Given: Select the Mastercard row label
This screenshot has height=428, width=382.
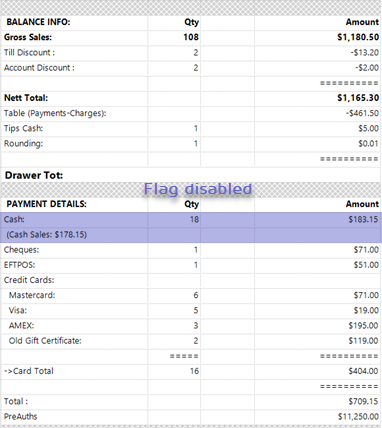Looking at the screenshot, I should coord(32,295).
